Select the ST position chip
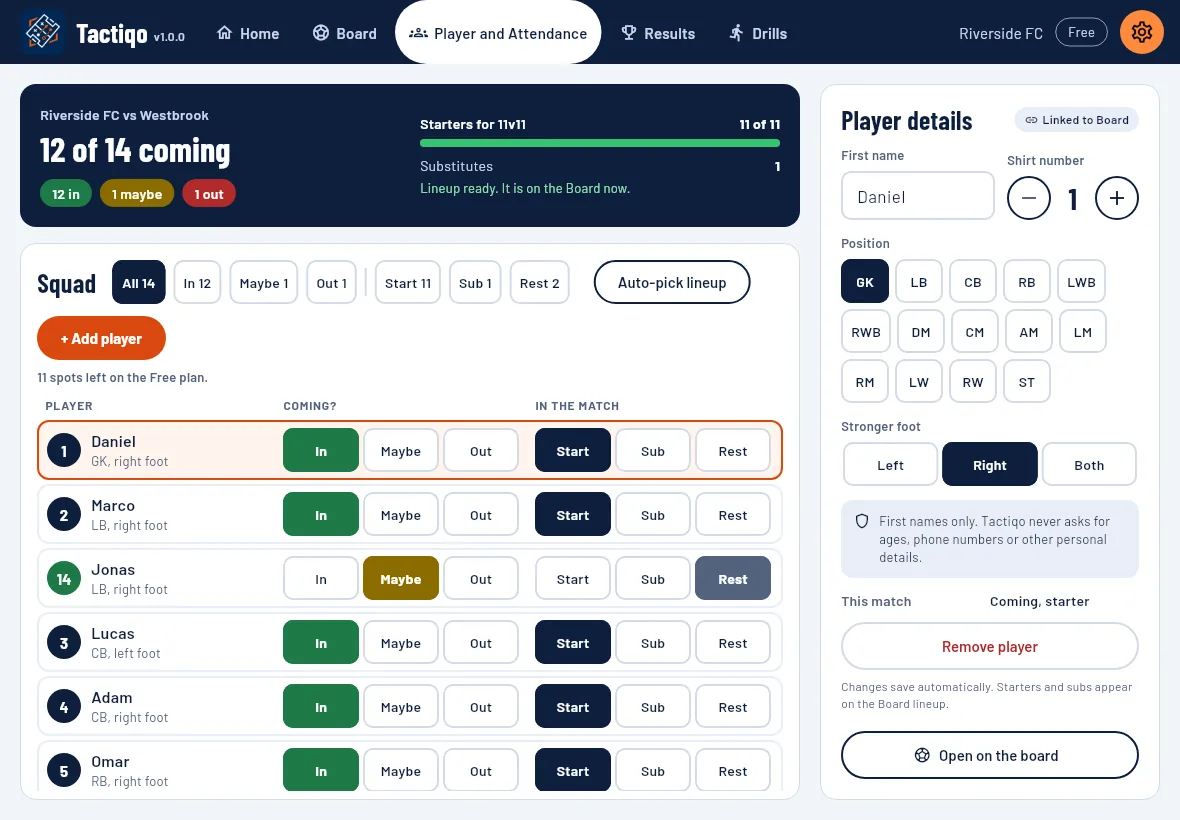 click(1026, 382)
